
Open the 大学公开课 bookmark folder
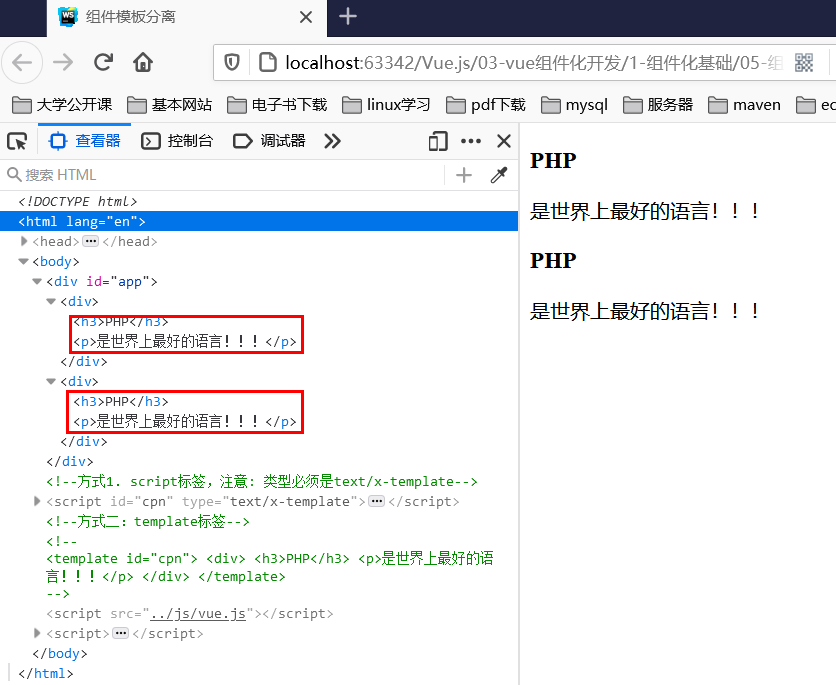pos(62,105)
